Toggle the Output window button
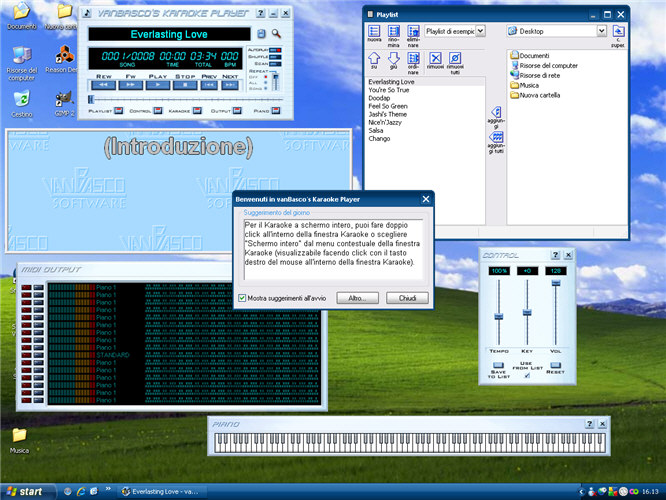The width and height of the screenshot is (666, 500). coord(237,111)
